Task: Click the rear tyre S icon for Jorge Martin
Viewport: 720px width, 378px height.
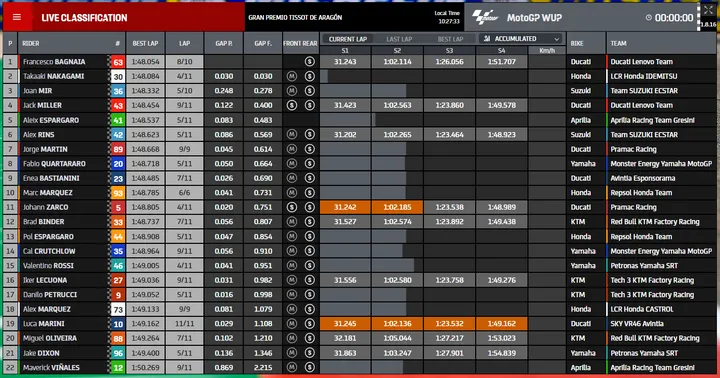Action: [309, 149]
